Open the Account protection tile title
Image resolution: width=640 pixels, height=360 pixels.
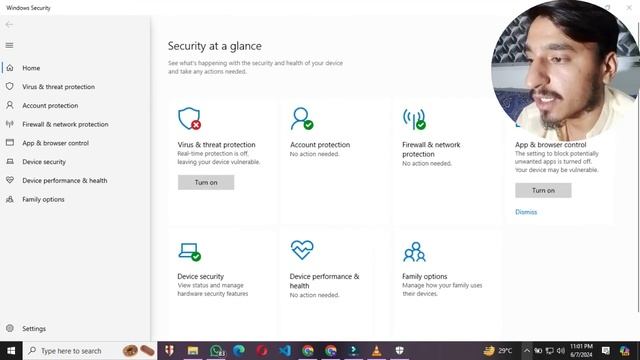[x=320, y=145]
